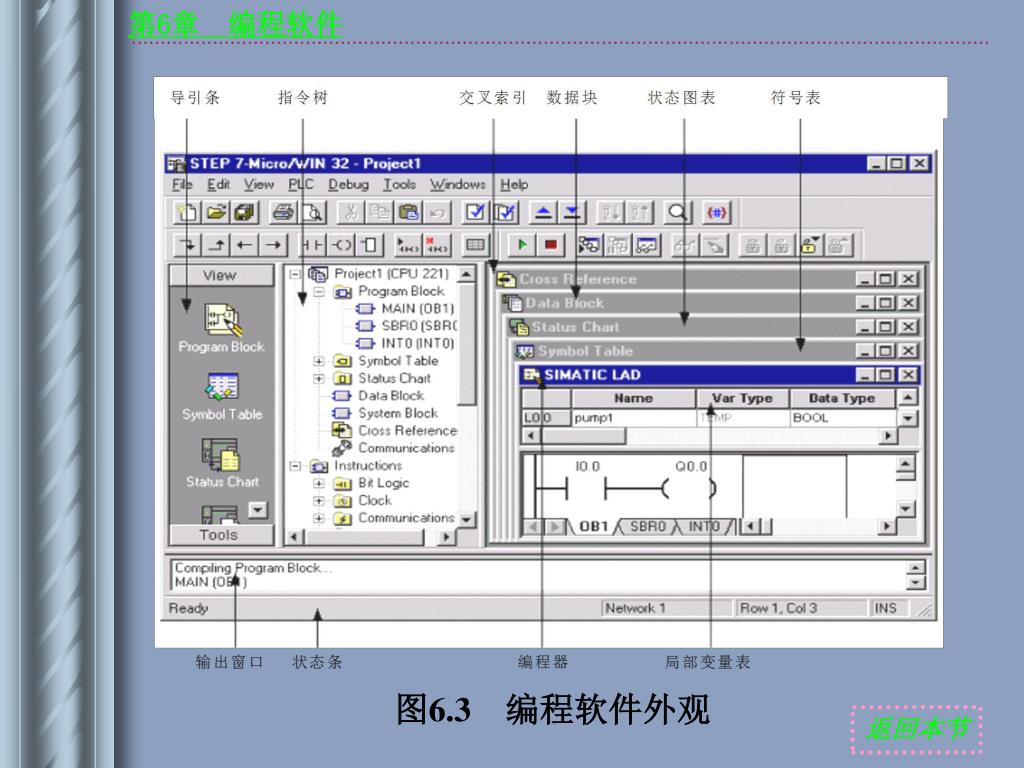Click the red {#} options icon
This screenshot has height=768, width=1024.
coord(716,212)
